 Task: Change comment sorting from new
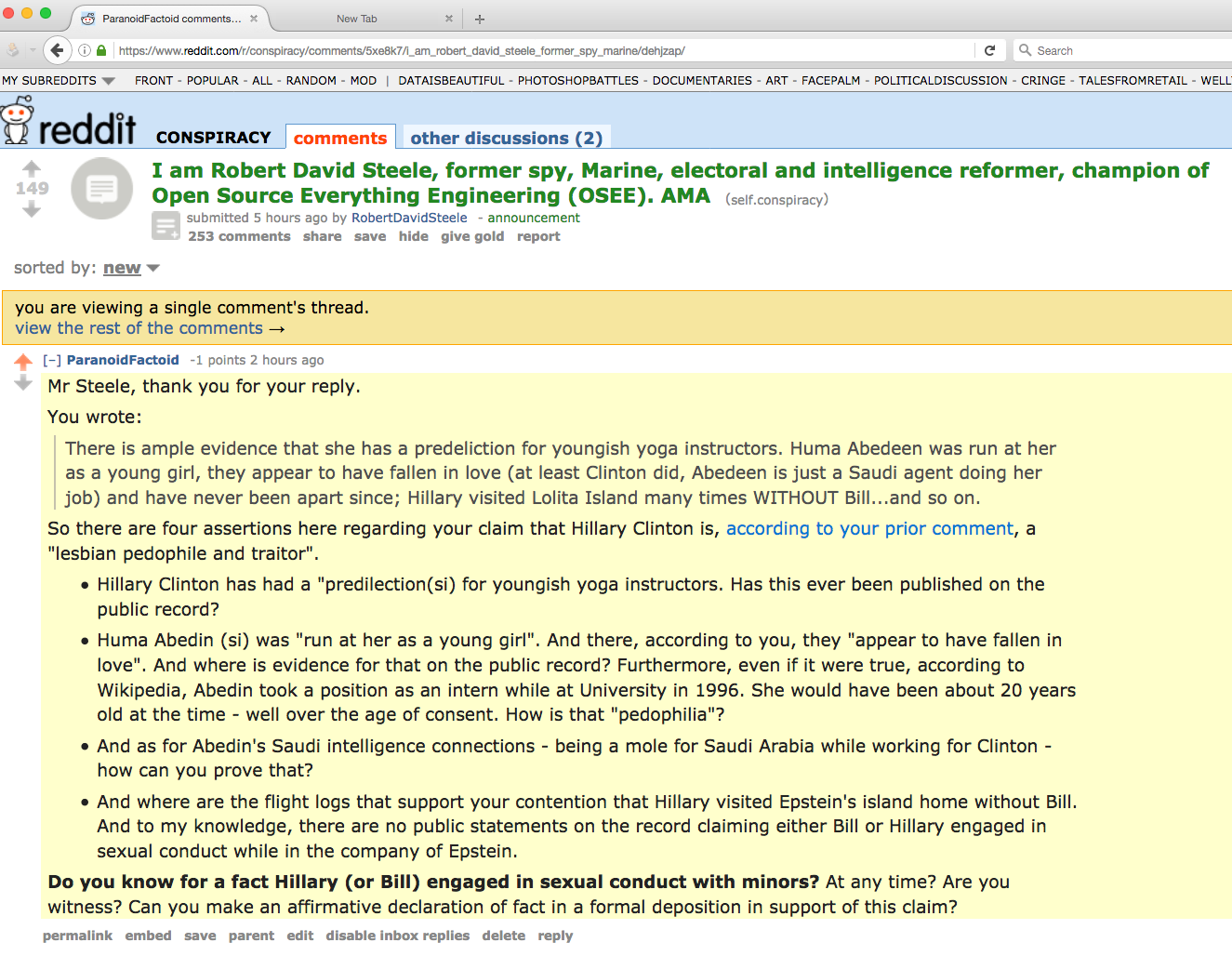[x=131, y=268]
